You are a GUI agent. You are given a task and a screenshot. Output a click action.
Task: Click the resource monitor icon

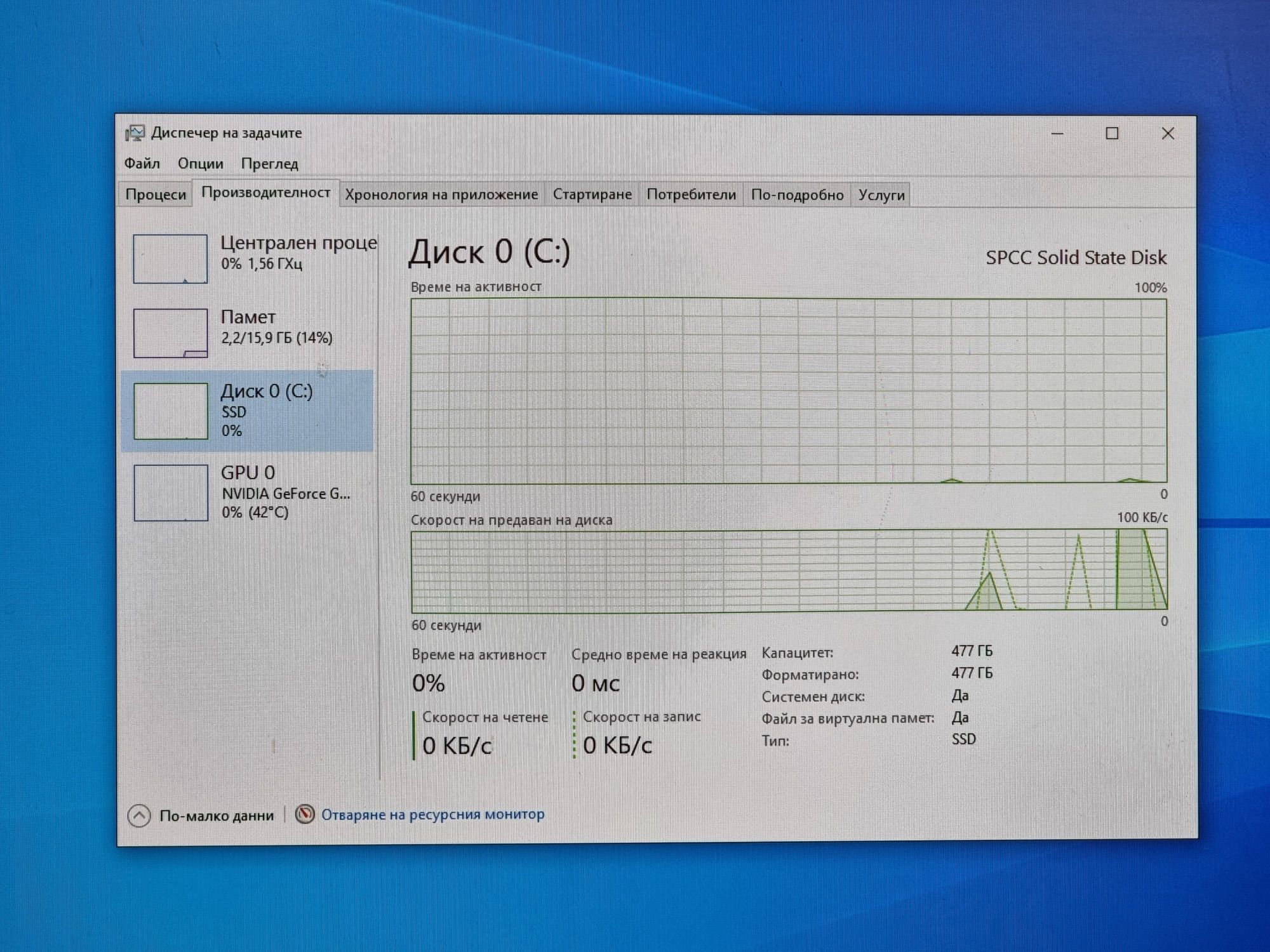pos(305,814)
